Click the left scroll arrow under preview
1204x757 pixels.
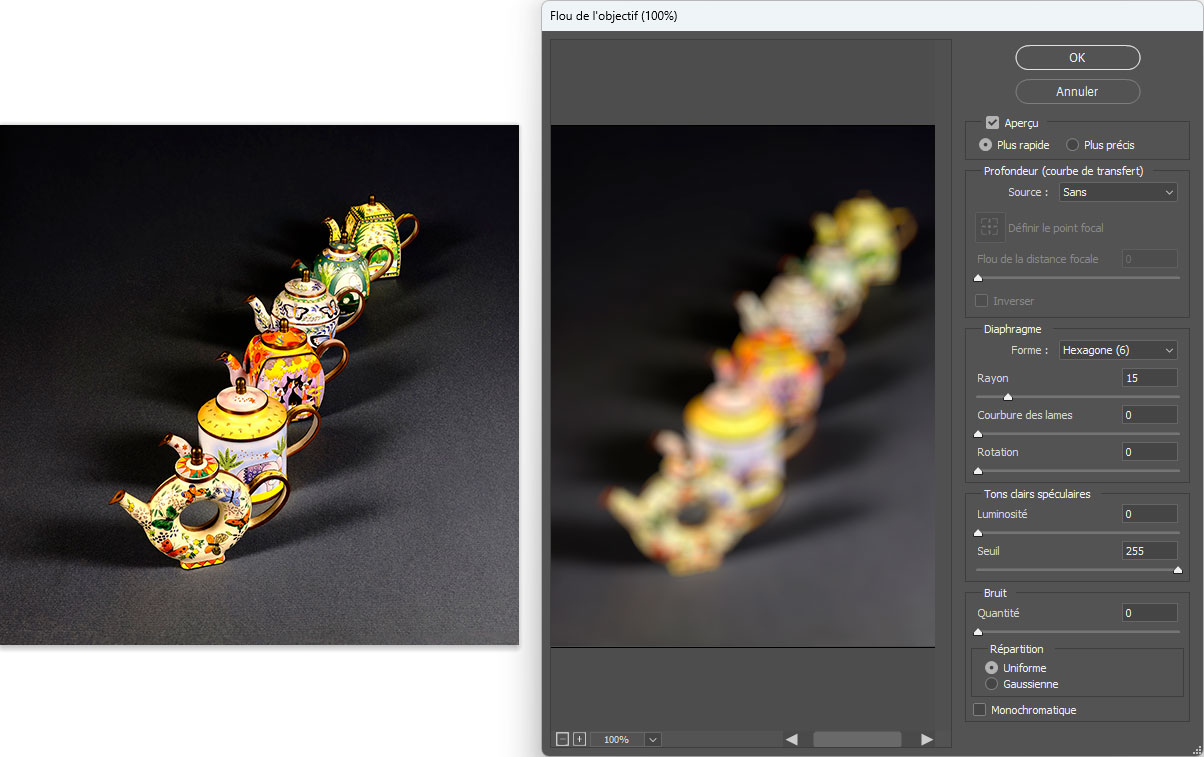(x=791, y=739)
